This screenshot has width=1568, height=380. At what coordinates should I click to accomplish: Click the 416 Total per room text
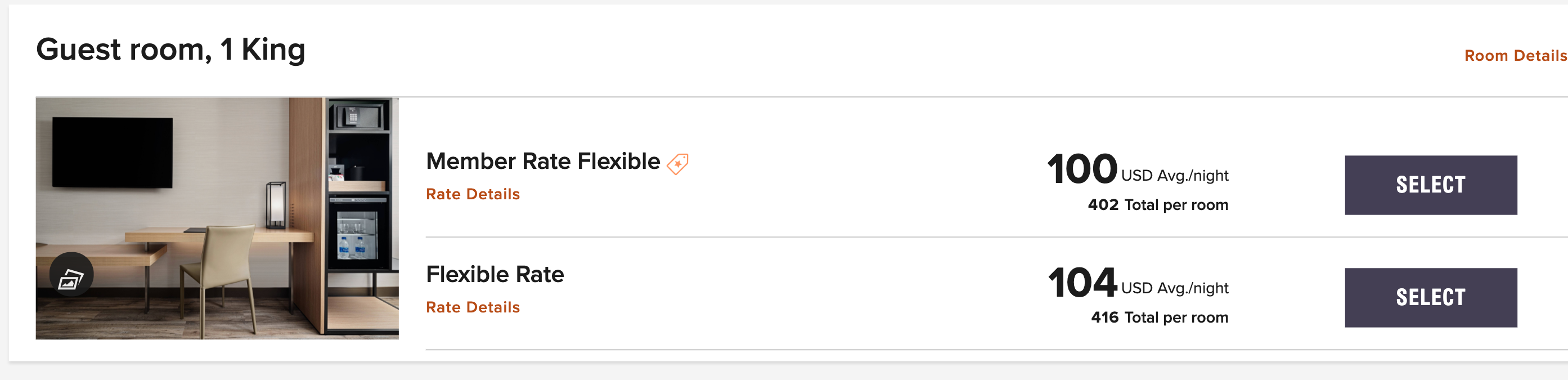(1159, 318)
